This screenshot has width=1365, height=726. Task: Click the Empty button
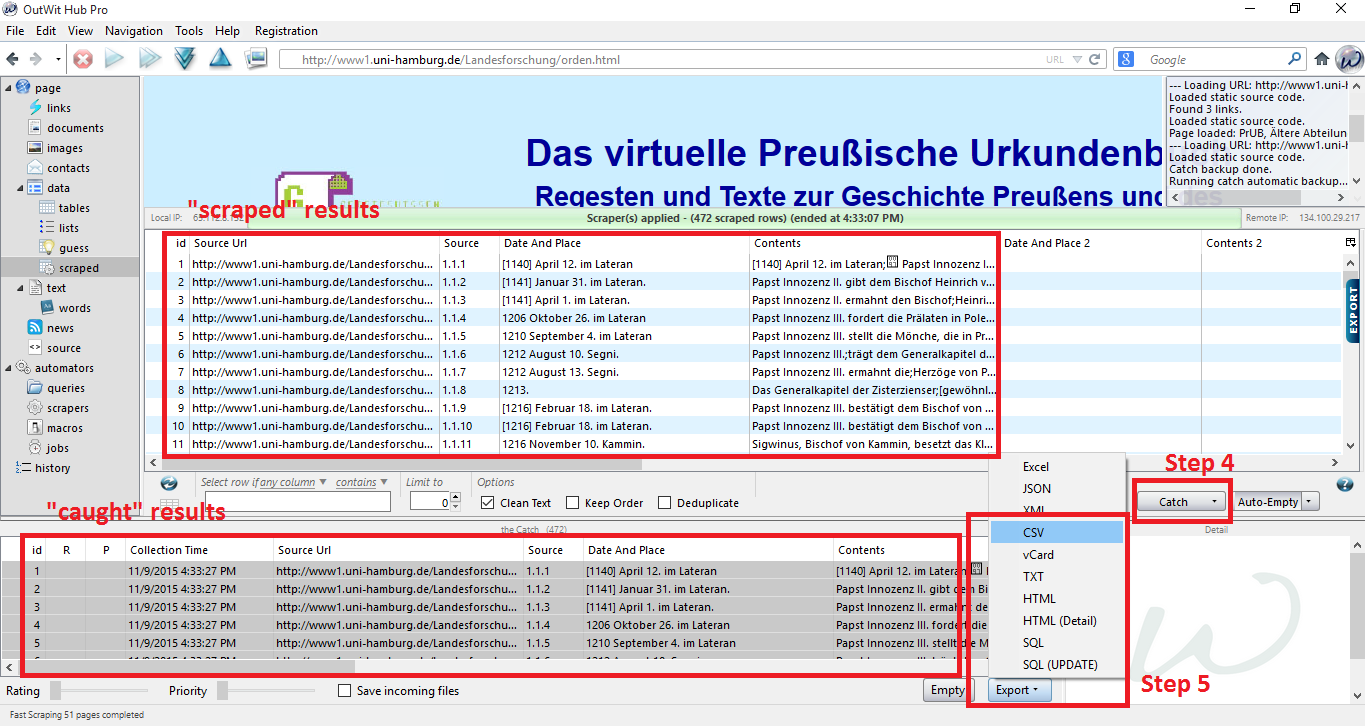point(947,690)
